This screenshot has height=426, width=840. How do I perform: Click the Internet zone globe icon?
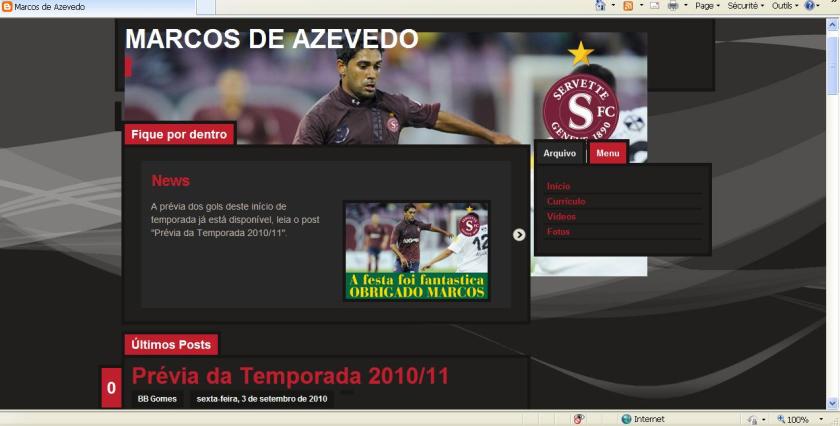coord(626,419)
